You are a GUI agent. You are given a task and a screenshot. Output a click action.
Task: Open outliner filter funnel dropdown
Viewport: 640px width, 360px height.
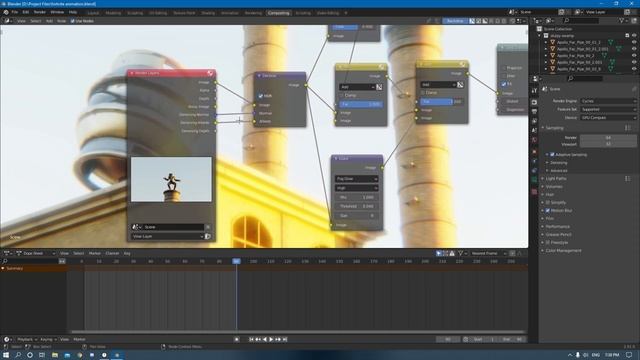coord(624,20)
